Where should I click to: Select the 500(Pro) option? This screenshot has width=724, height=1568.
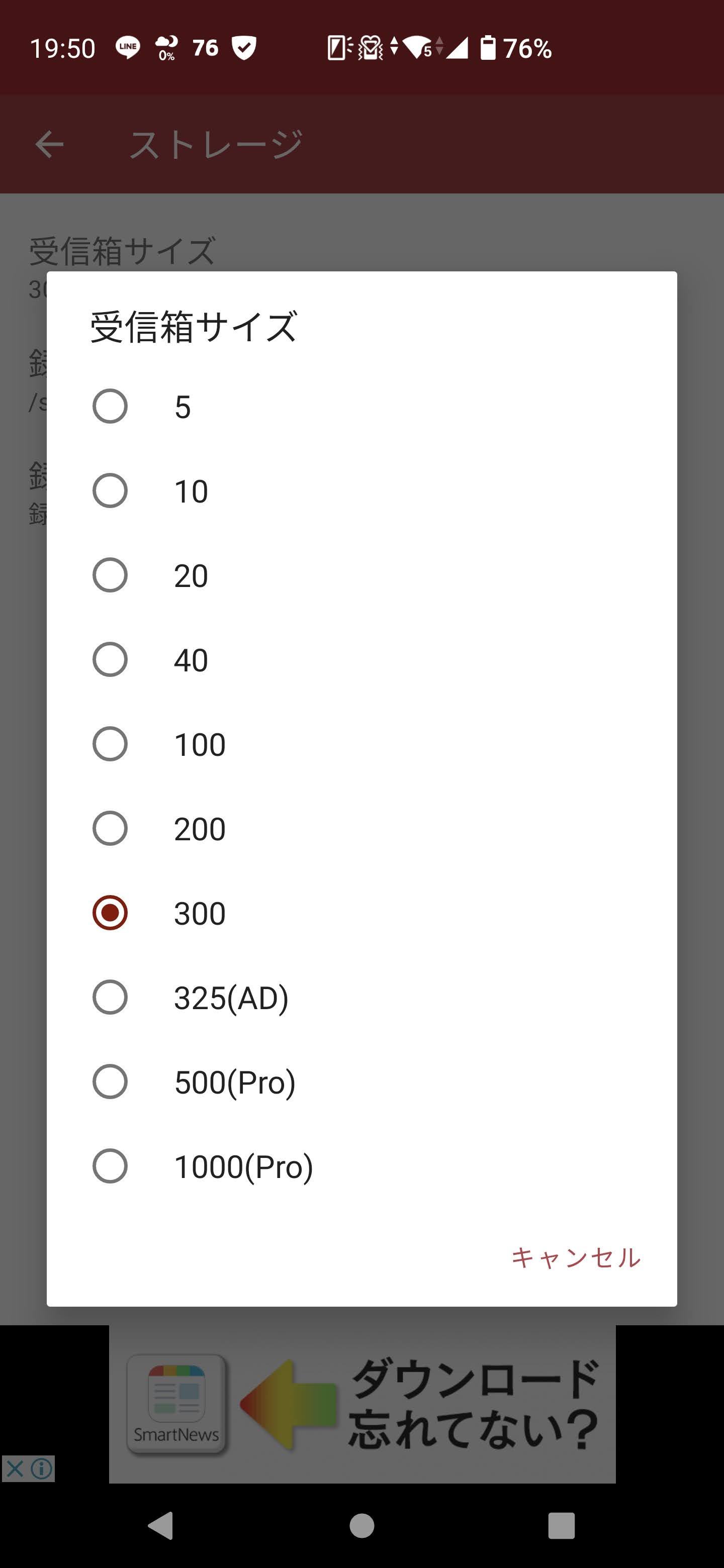pyautogui.click(x=361, y=1082)
